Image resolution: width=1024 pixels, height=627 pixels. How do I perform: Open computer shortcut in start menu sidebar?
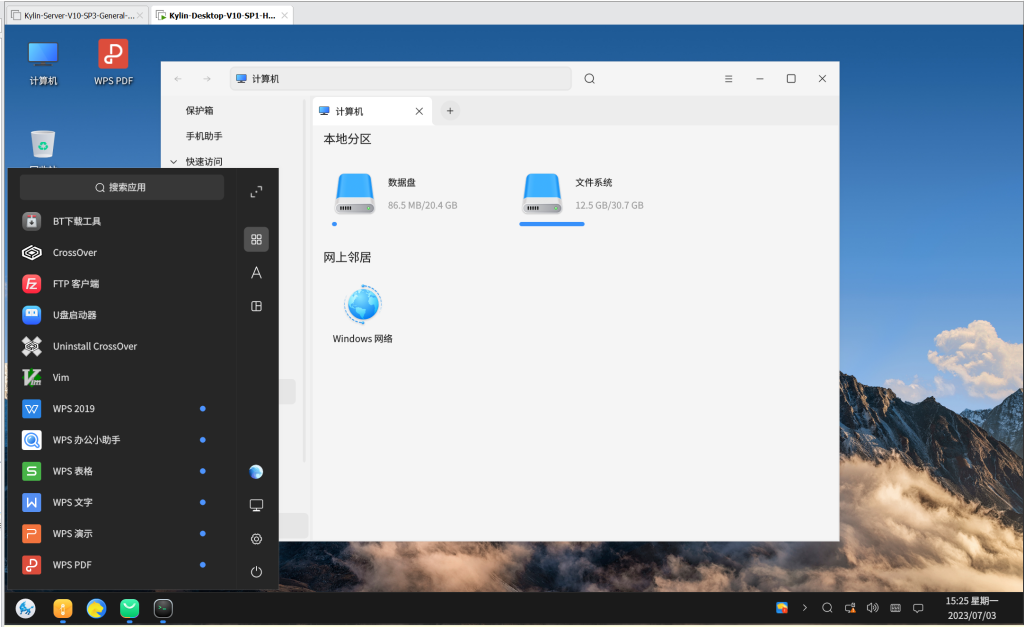pos(256,505)
